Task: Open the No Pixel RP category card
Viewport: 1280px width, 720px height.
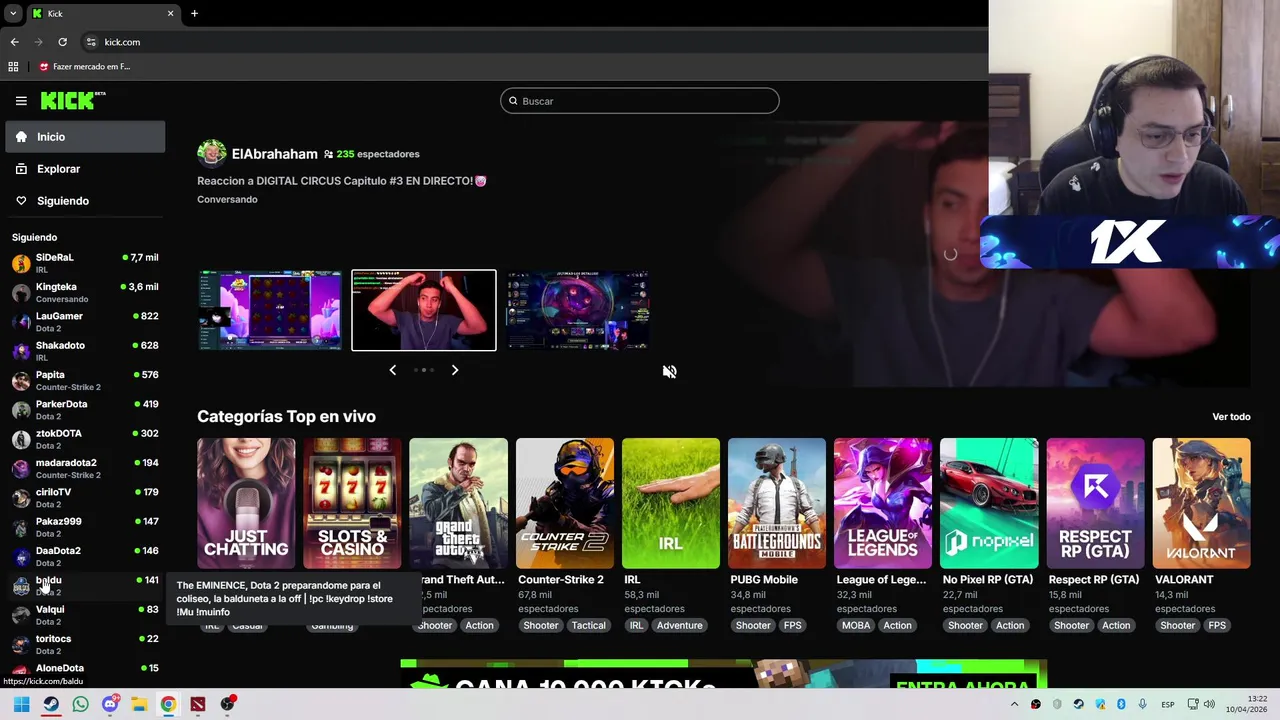Action: pyautogui.click(x=989, y=503)
